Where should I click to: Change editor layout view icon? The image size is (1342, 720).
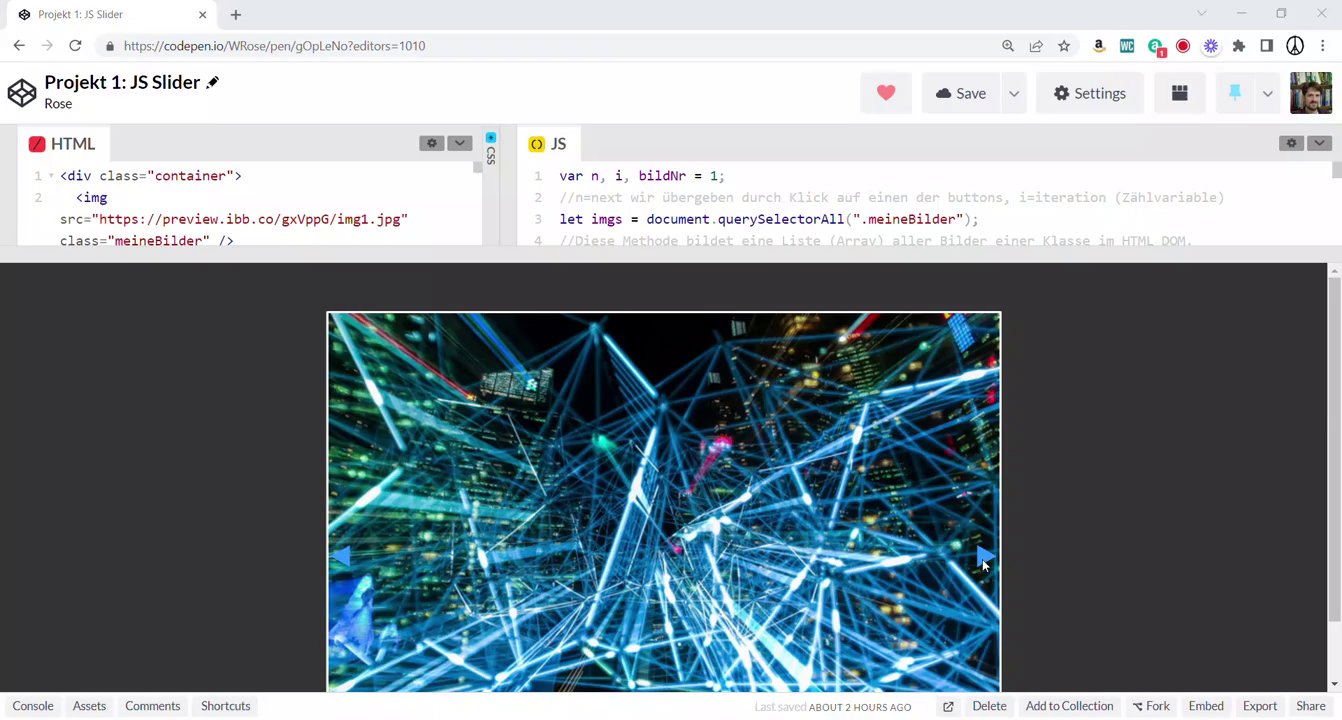[1180, 93]
